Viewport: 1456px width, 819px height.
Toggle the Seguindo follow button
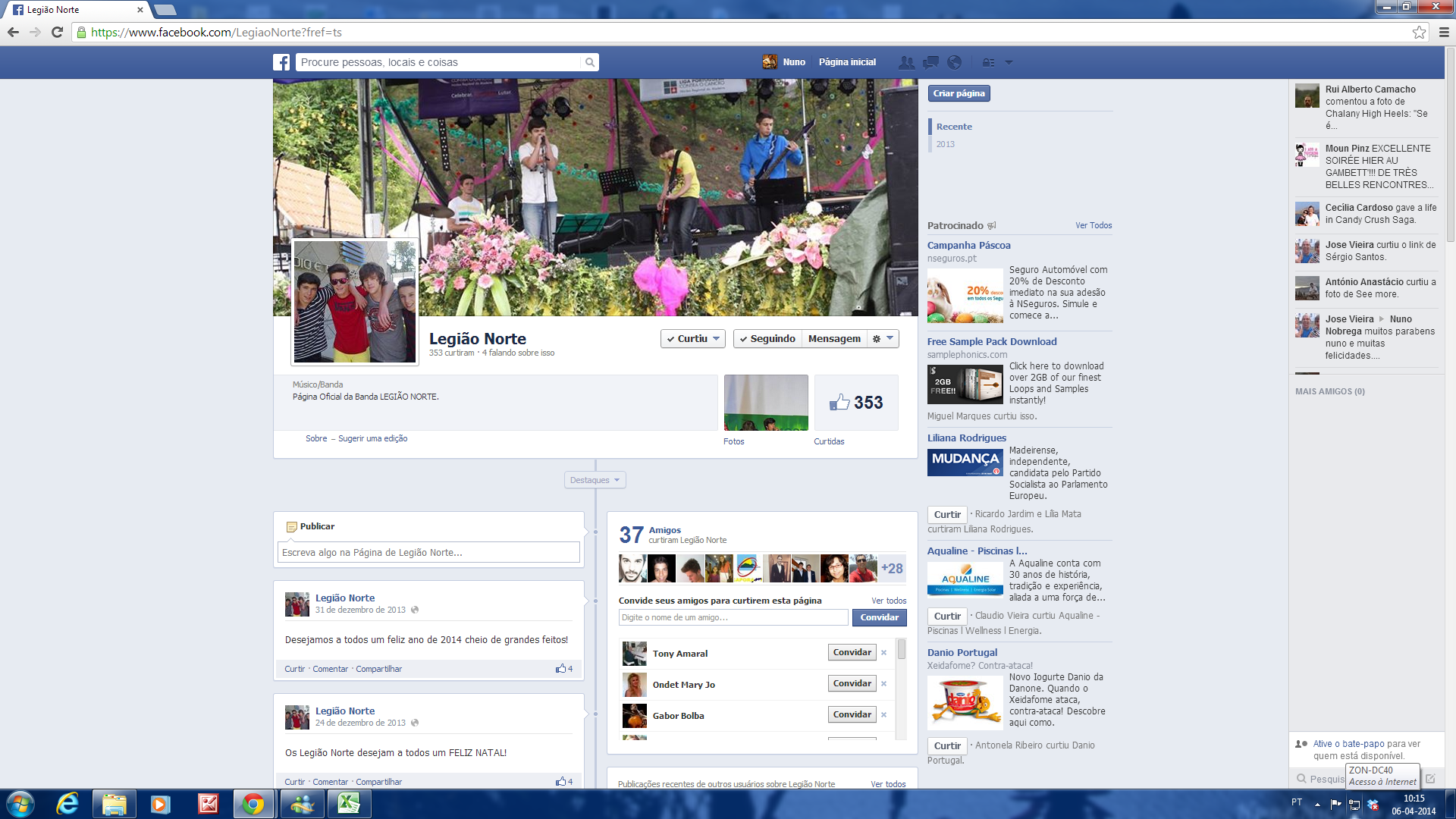tap(767, 339)
